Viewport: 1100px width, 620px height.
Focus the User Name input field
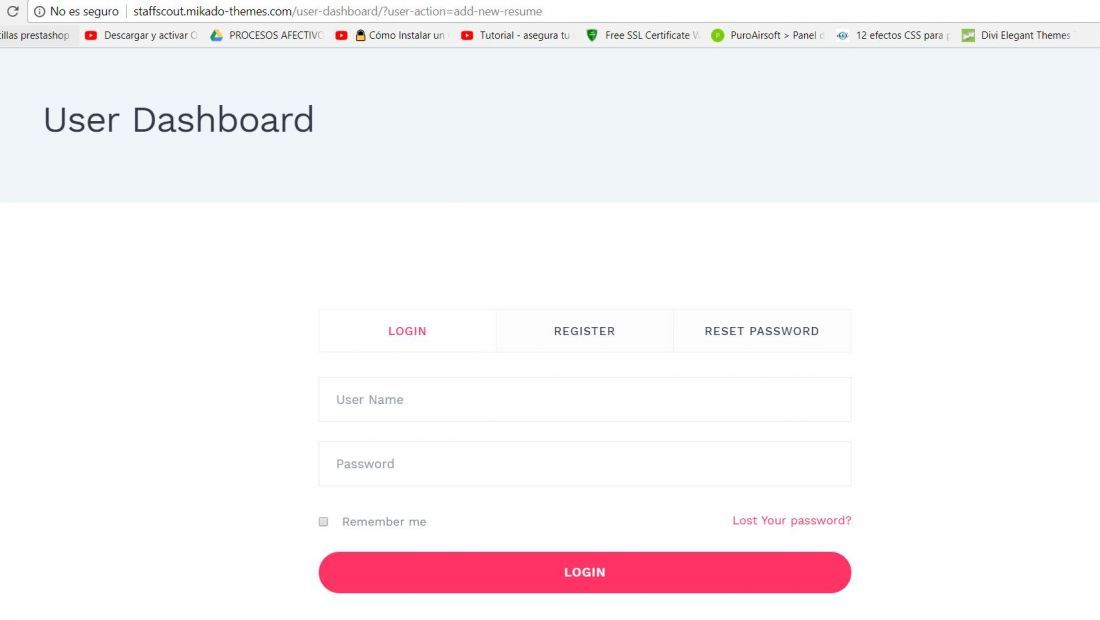click(585, 400)
